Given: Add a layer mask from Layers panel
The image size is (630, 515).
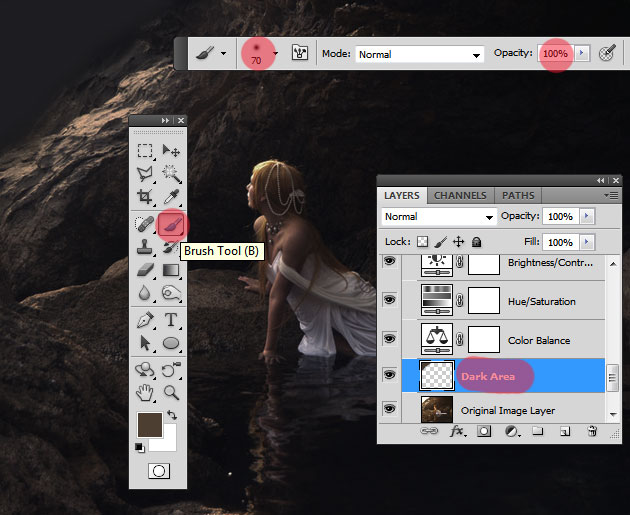Looking at the screenshot, I should (484, 431).
